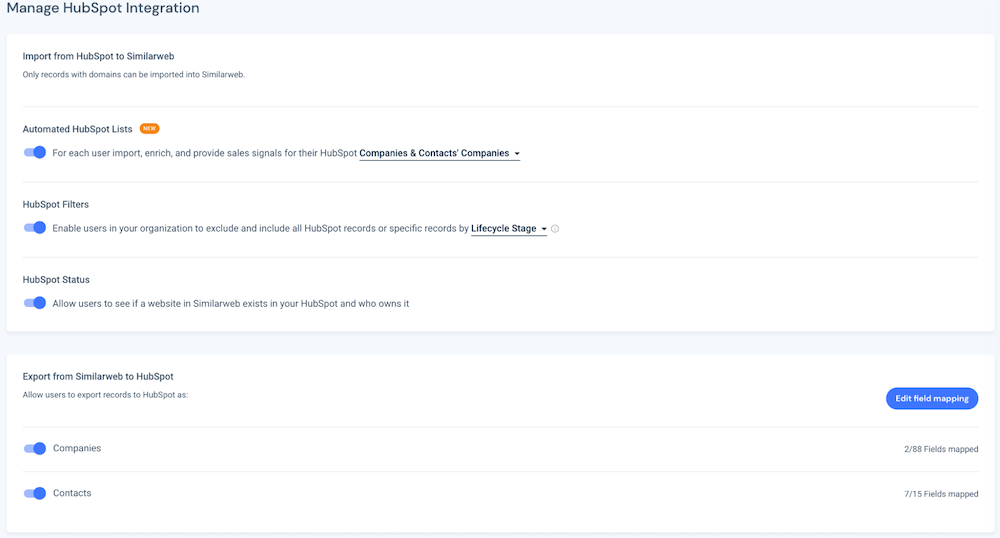Image resolution: width=1000 pixels, height=538 pixels.
Task: Open the Lifecycle Stage dropdown
Action: [x=509, y=229]
